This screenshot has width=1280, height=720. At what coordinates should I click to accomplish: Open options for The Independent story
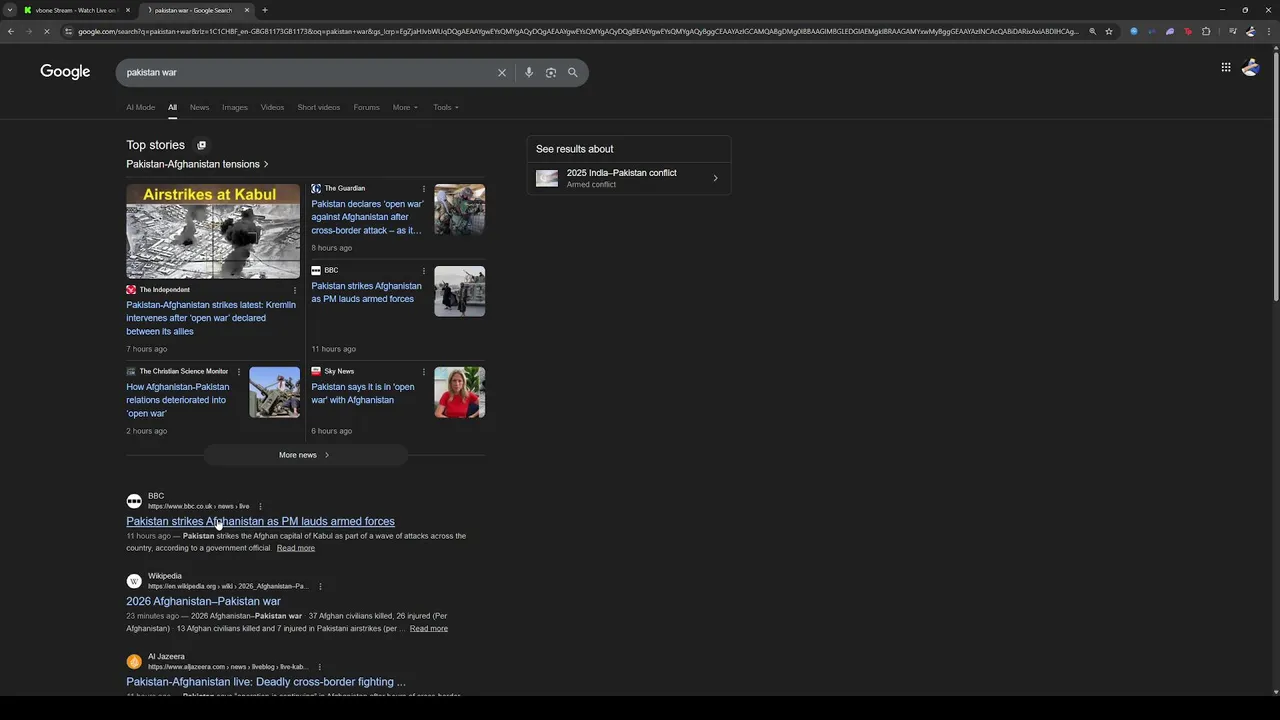[294, 291]
